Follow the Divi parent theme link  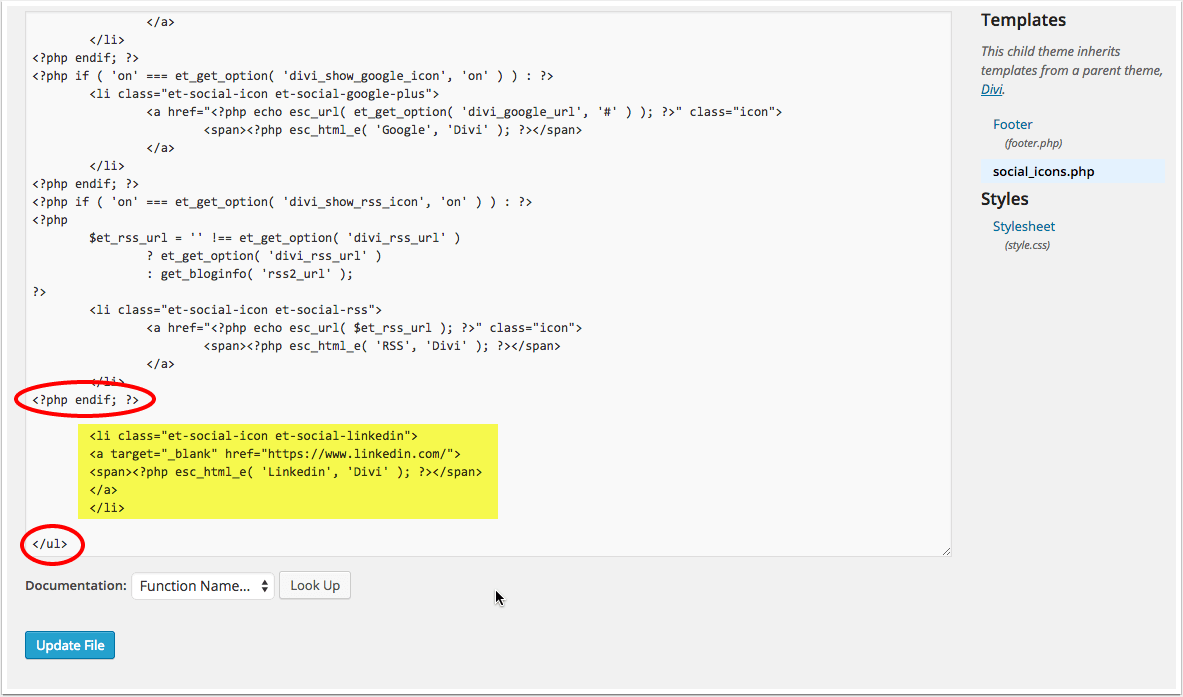coord(991,89)
